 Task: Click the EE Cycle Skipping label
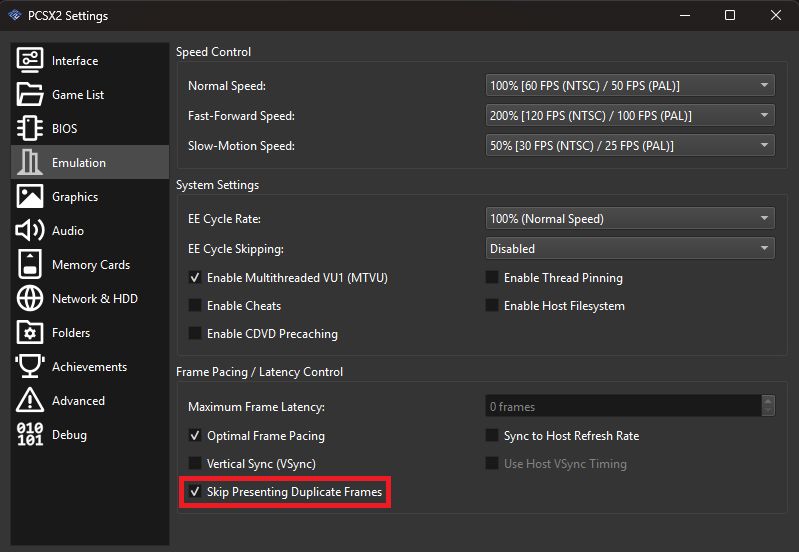point(235,249)
